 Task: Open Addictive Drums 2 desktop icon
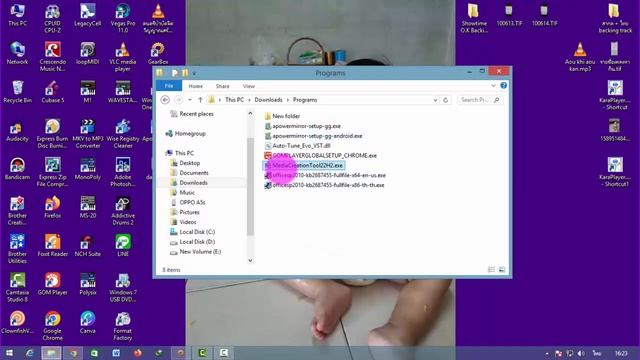click(x=123, y=211)
